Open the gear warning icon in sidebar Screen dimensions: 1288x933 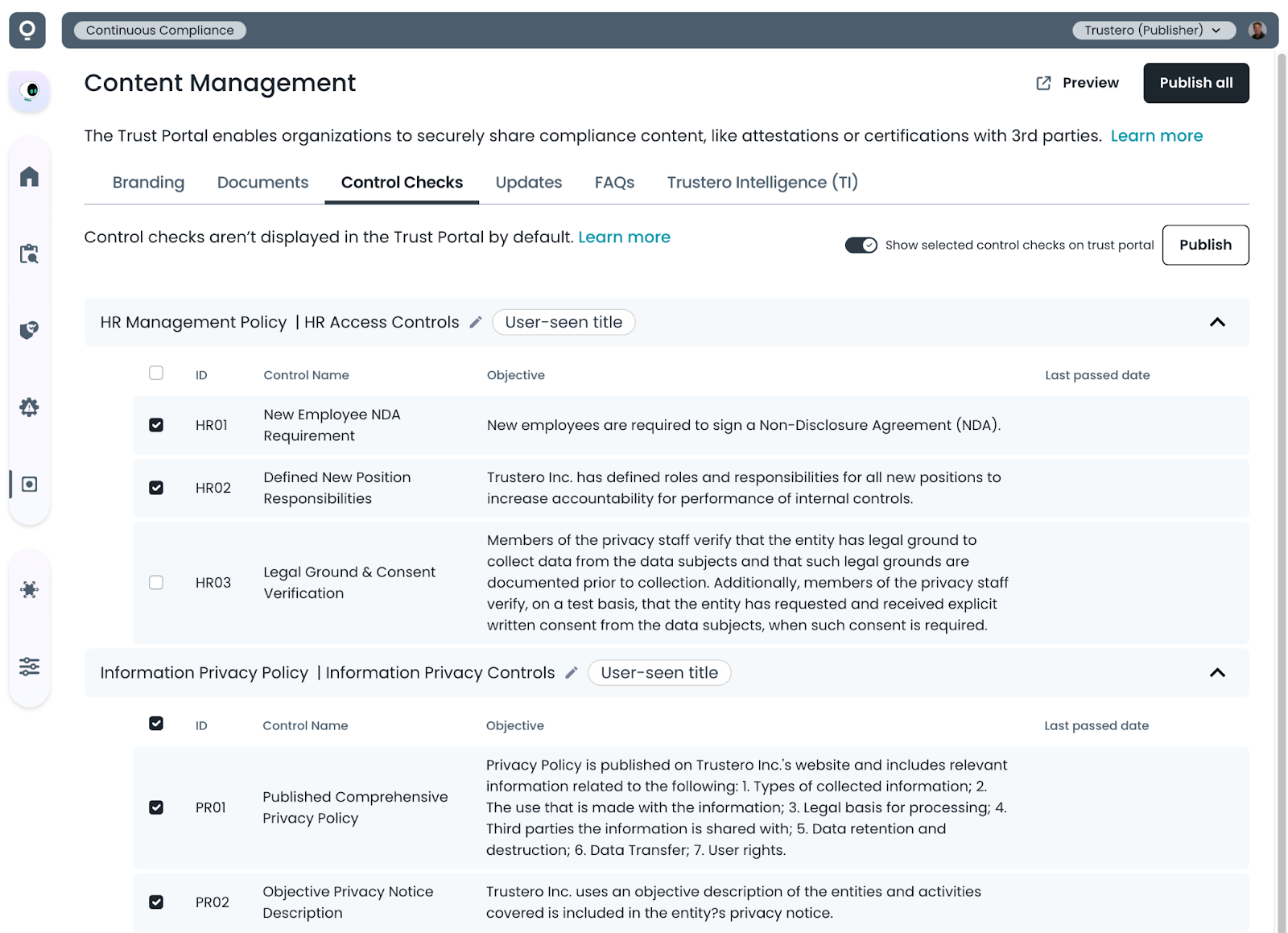pyautogui.click(x=29, y=407)
